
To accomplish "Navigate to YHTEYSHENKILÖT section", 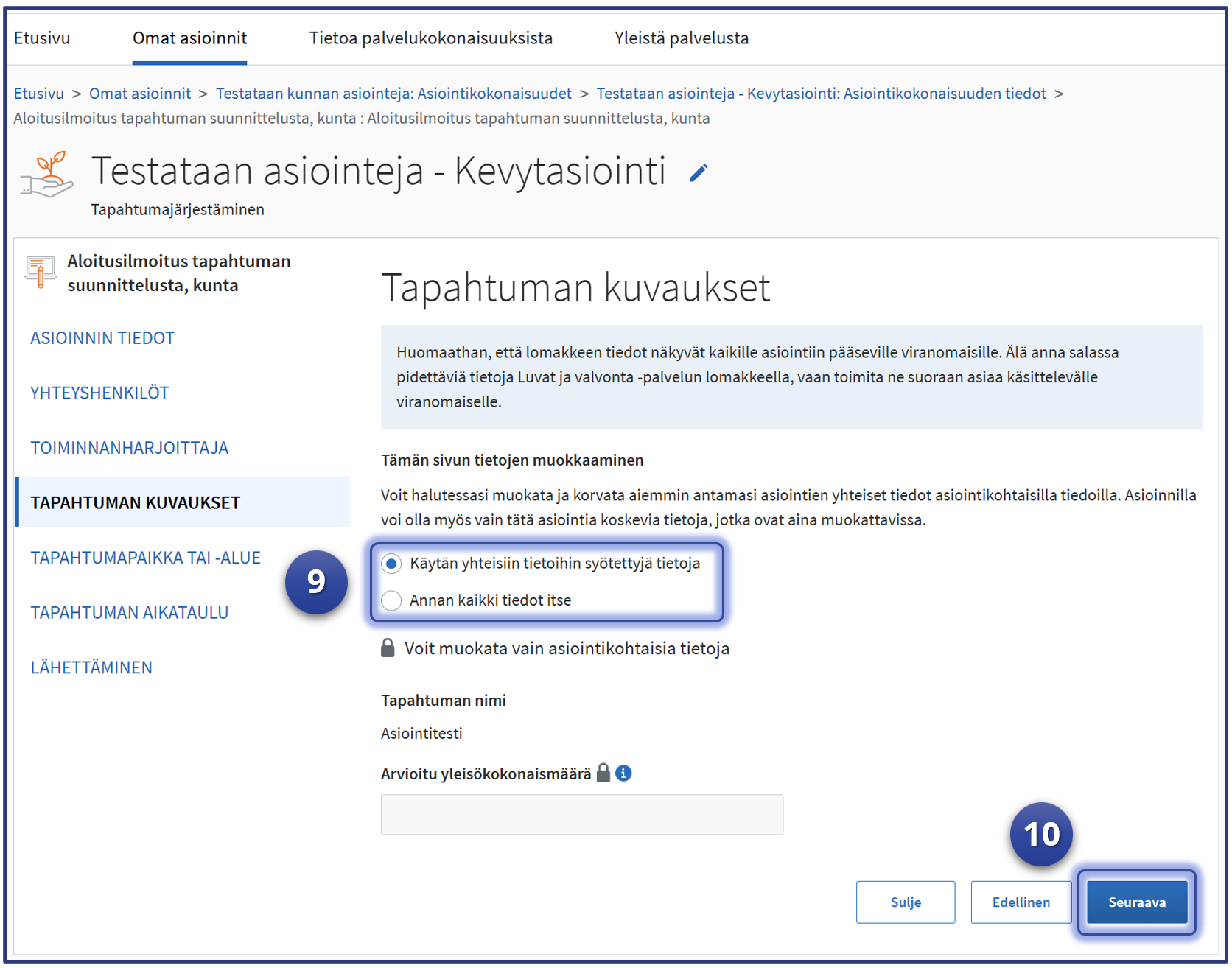I will click(99, 393).
